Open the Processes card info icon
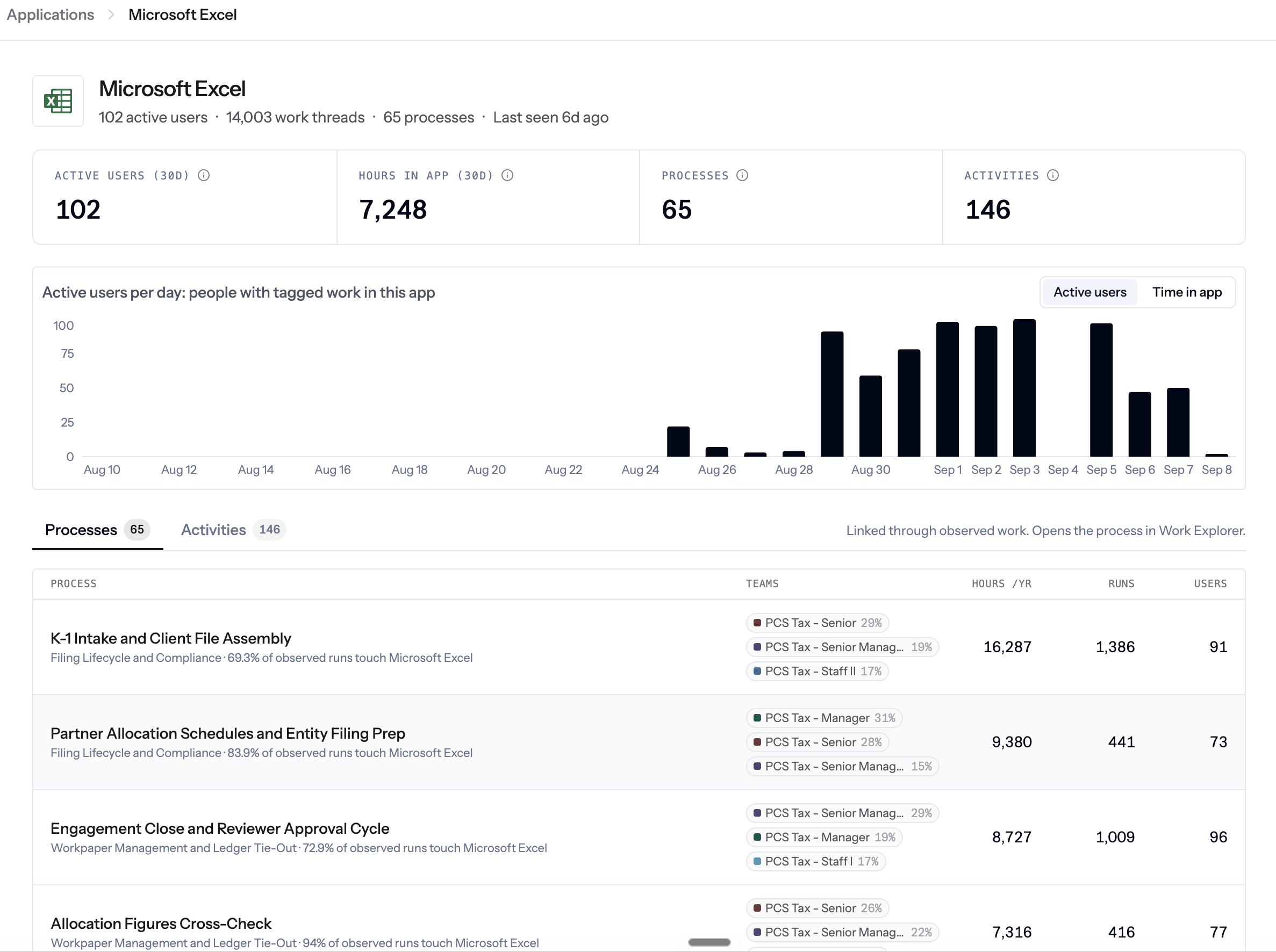 click(742, 175)
